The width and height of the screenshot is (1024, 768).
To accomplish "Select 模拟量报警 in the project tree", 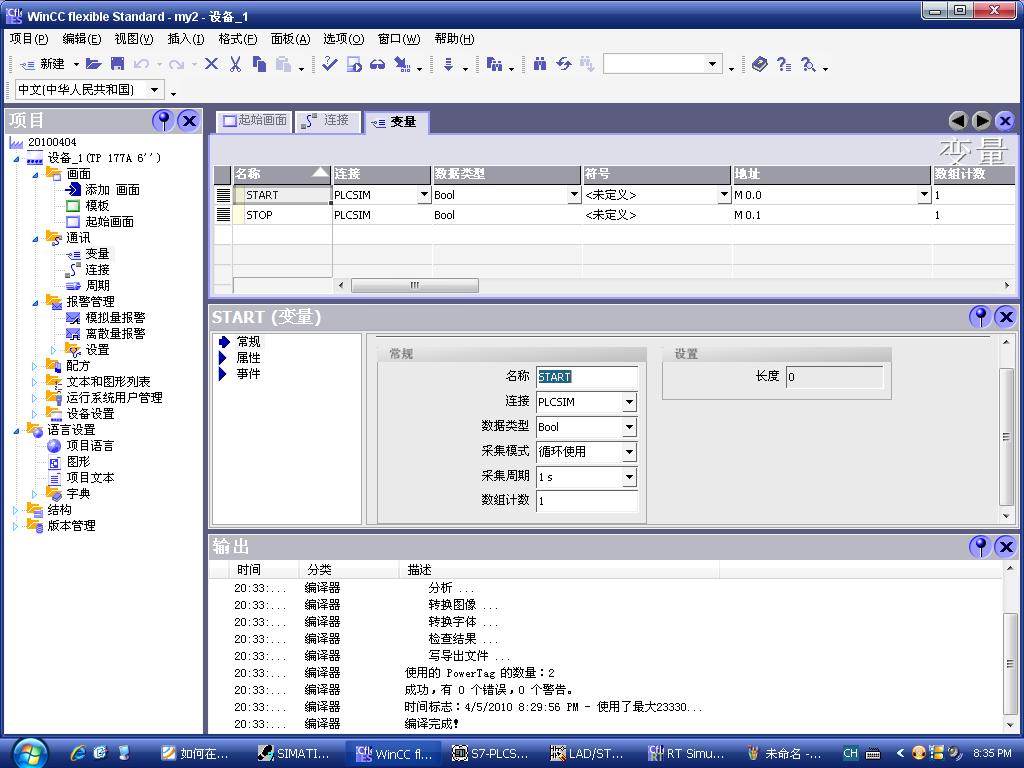I will click(x=114, y=318).
